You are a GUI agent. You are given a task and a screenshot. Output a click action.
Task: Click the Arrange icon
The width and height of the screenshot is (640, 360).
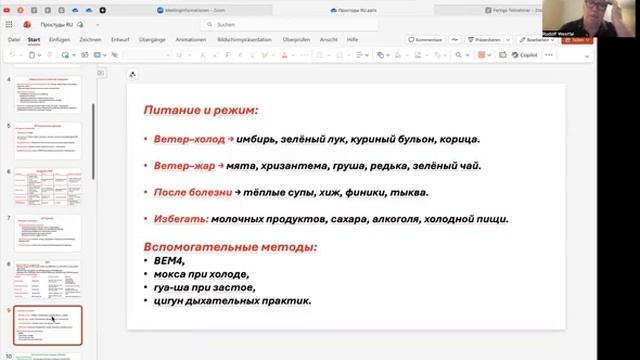click(x=418, y=55)
